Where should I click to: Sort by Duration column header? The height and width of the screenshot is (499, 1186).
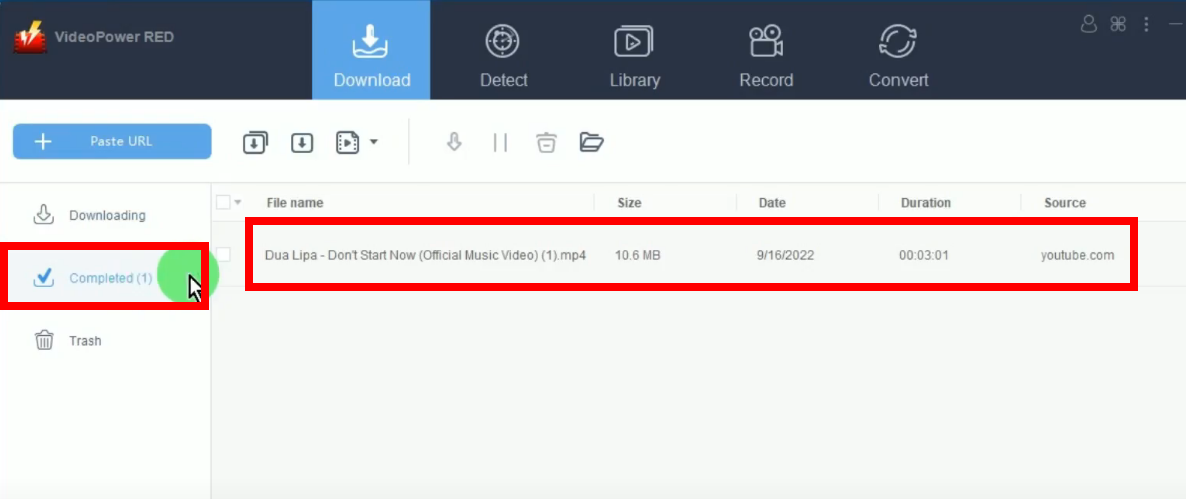tap(926, 203)
